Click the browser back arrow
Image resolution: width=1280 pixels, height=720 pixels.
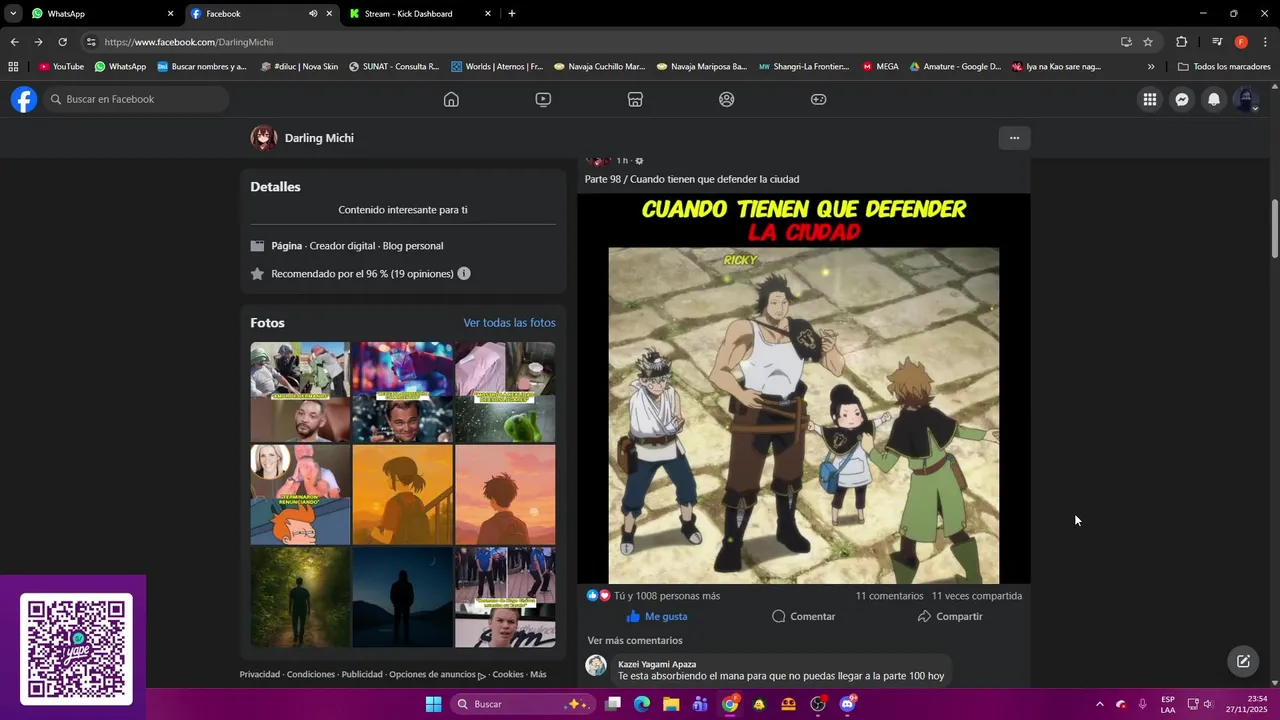[14, 42]
